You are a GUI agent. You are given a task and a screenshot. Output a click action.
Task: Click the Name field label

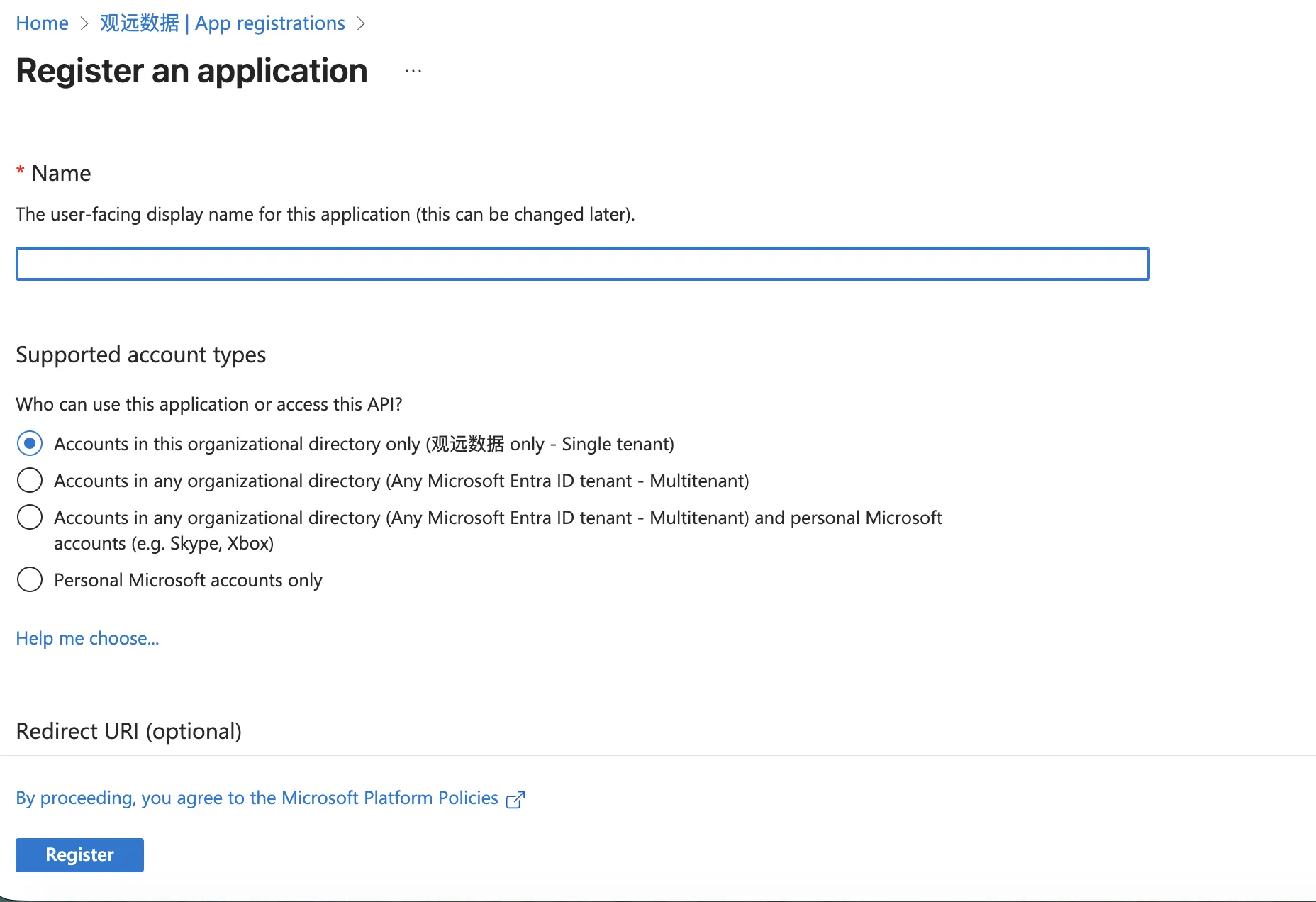click(x=61, y=173)
